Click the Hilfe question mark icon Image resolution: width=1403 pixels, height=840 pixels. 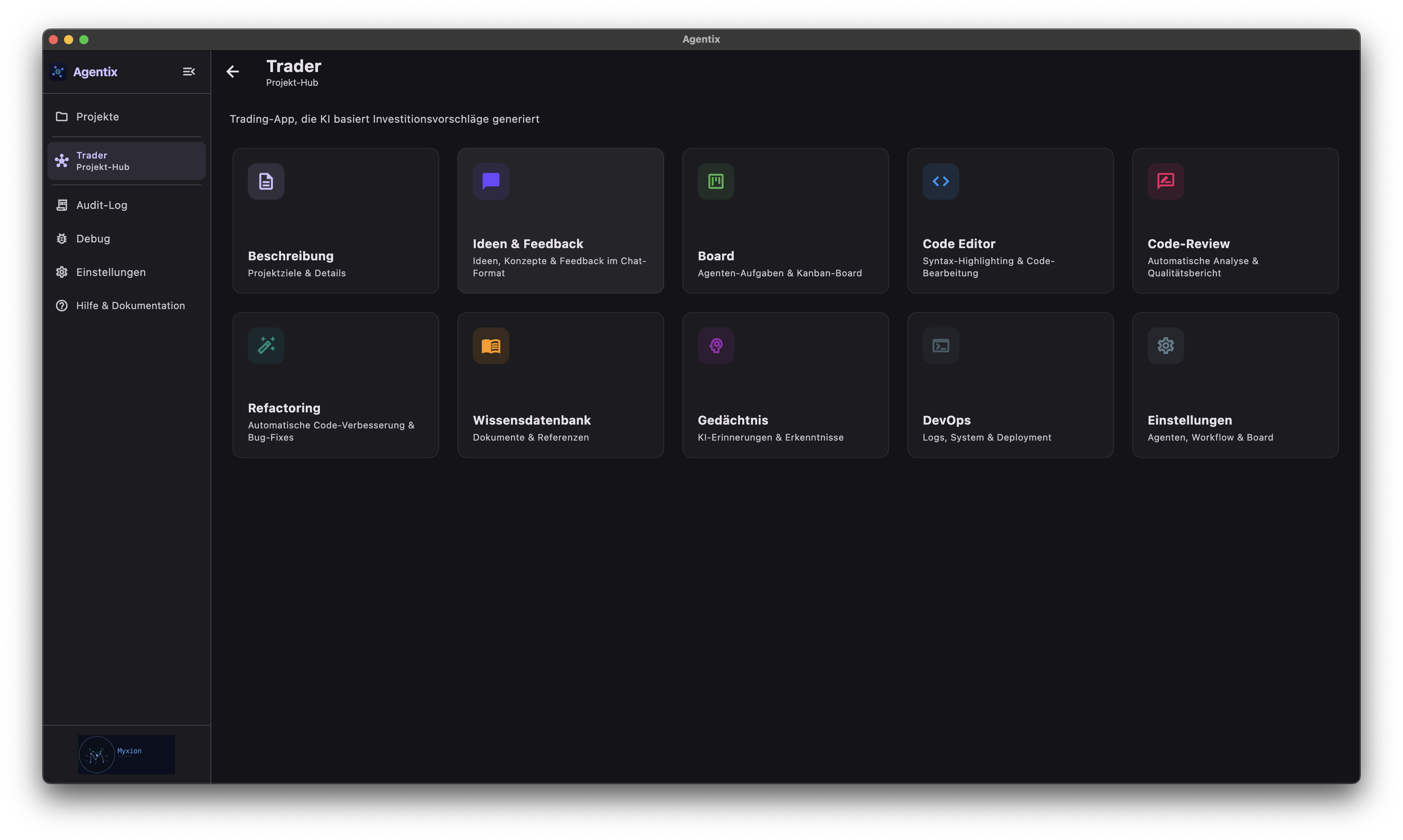point(62,306)
